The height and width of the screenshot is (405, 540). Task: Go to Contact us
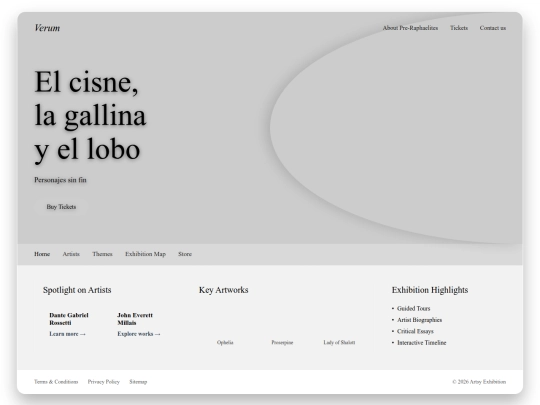click(492, 28)
